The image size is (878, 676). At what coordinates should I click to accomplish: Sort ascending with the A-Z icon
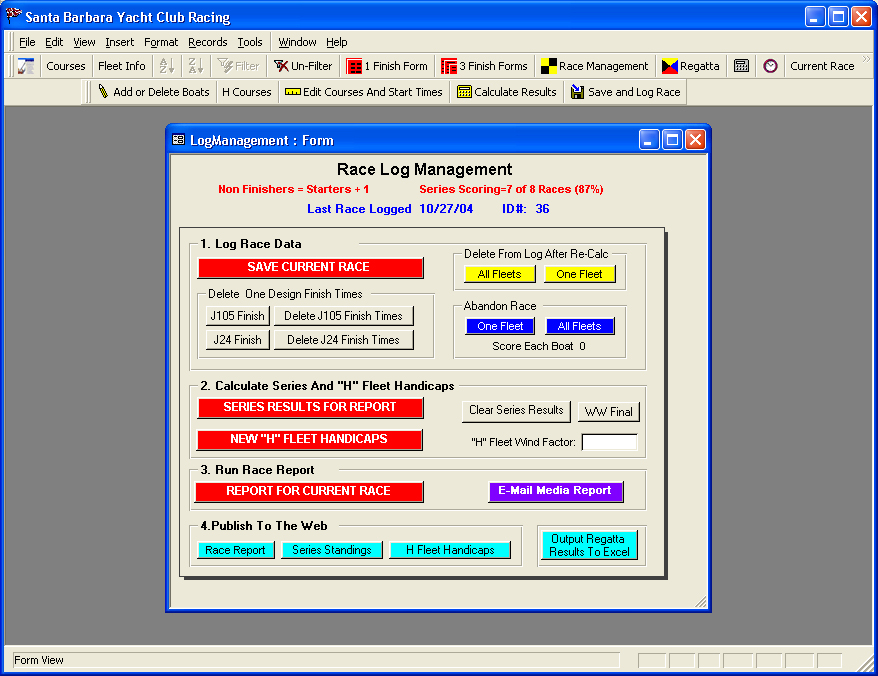[167, 66]
